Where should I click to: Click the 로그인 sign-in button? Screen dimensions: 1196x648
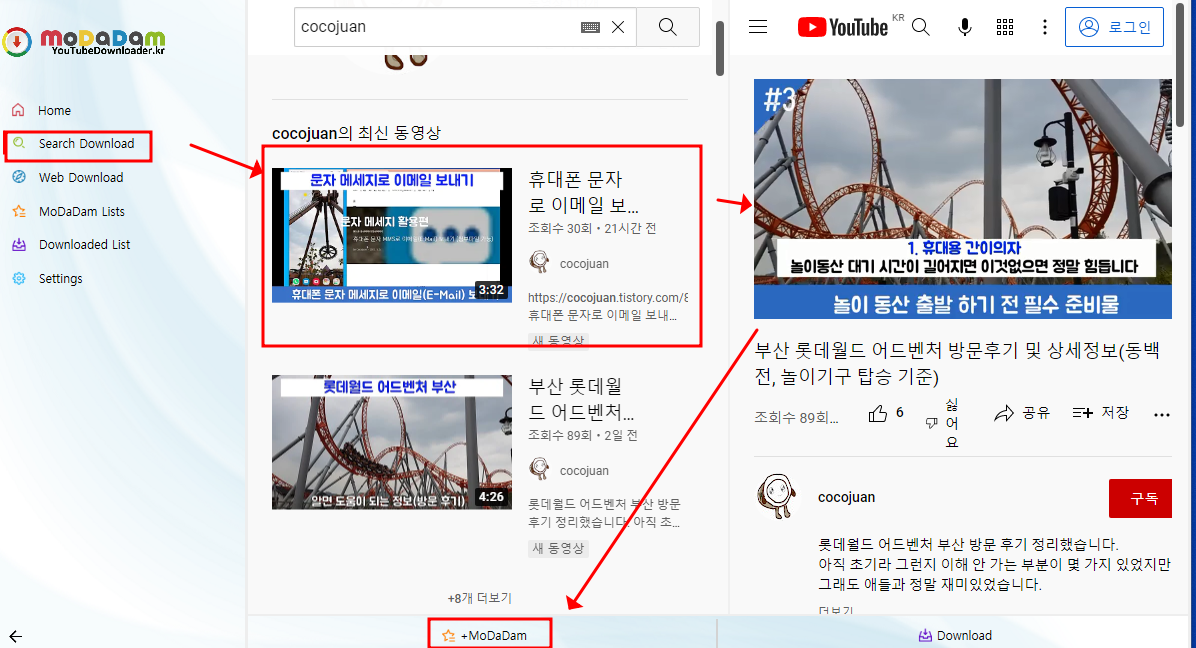[x=1114, y=27]
